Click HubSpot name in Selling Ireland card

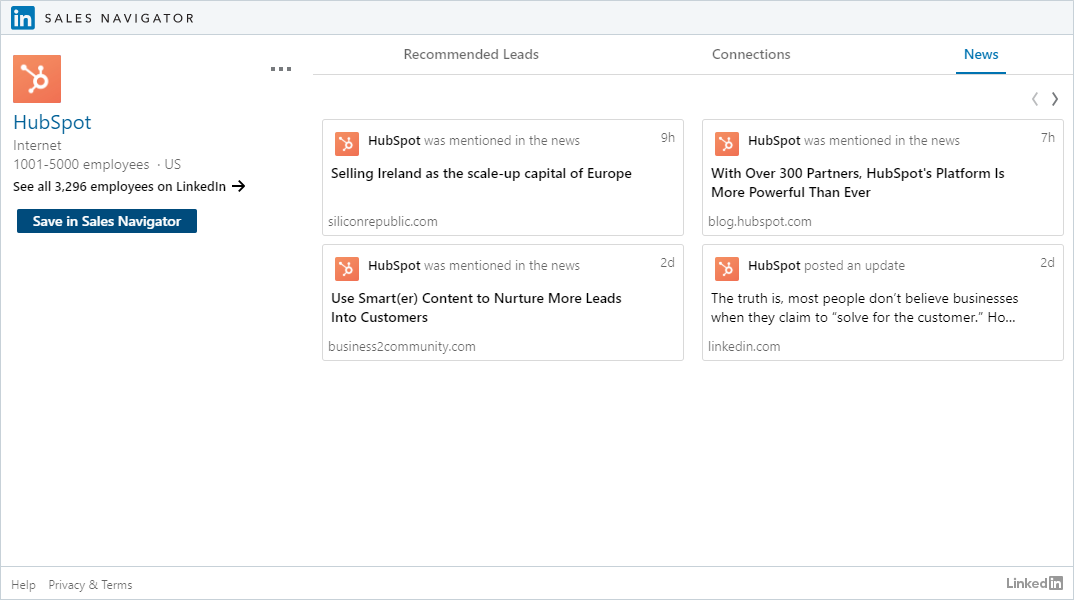(x=394, y=140)
